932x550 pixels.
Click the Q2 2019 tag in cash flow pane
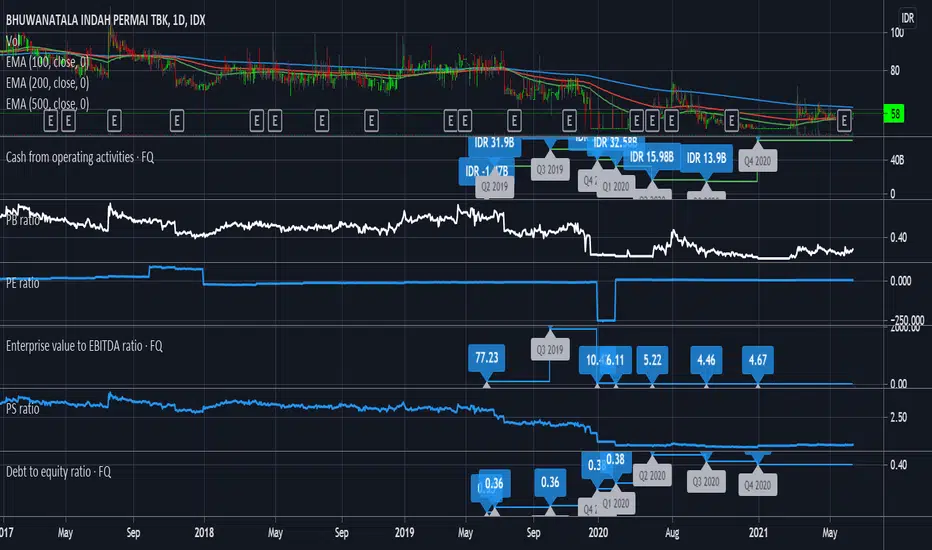pos(495,187)
